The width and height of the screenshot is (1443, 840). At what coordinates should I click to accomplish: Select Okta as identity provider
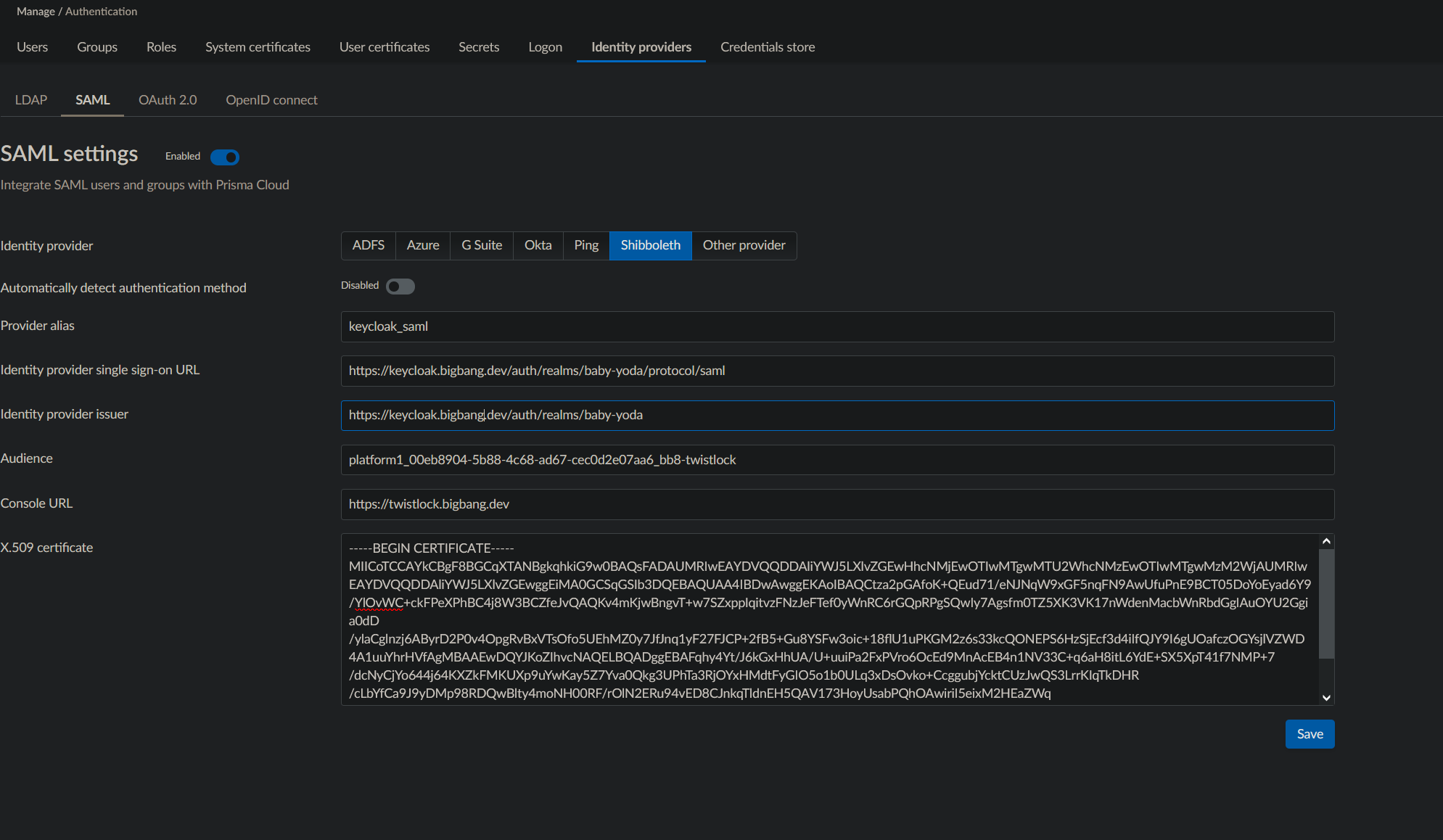pyautogui.click(x=538, y=245)
